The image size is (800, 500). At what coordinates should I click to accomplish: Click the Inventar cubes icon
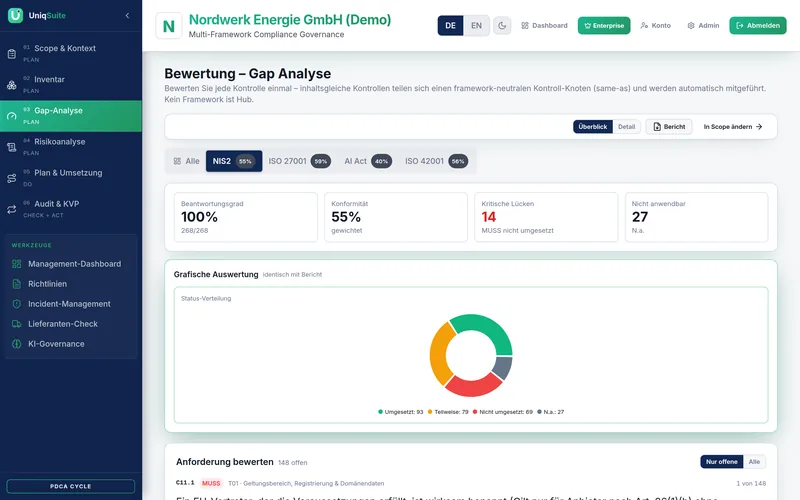12,85
